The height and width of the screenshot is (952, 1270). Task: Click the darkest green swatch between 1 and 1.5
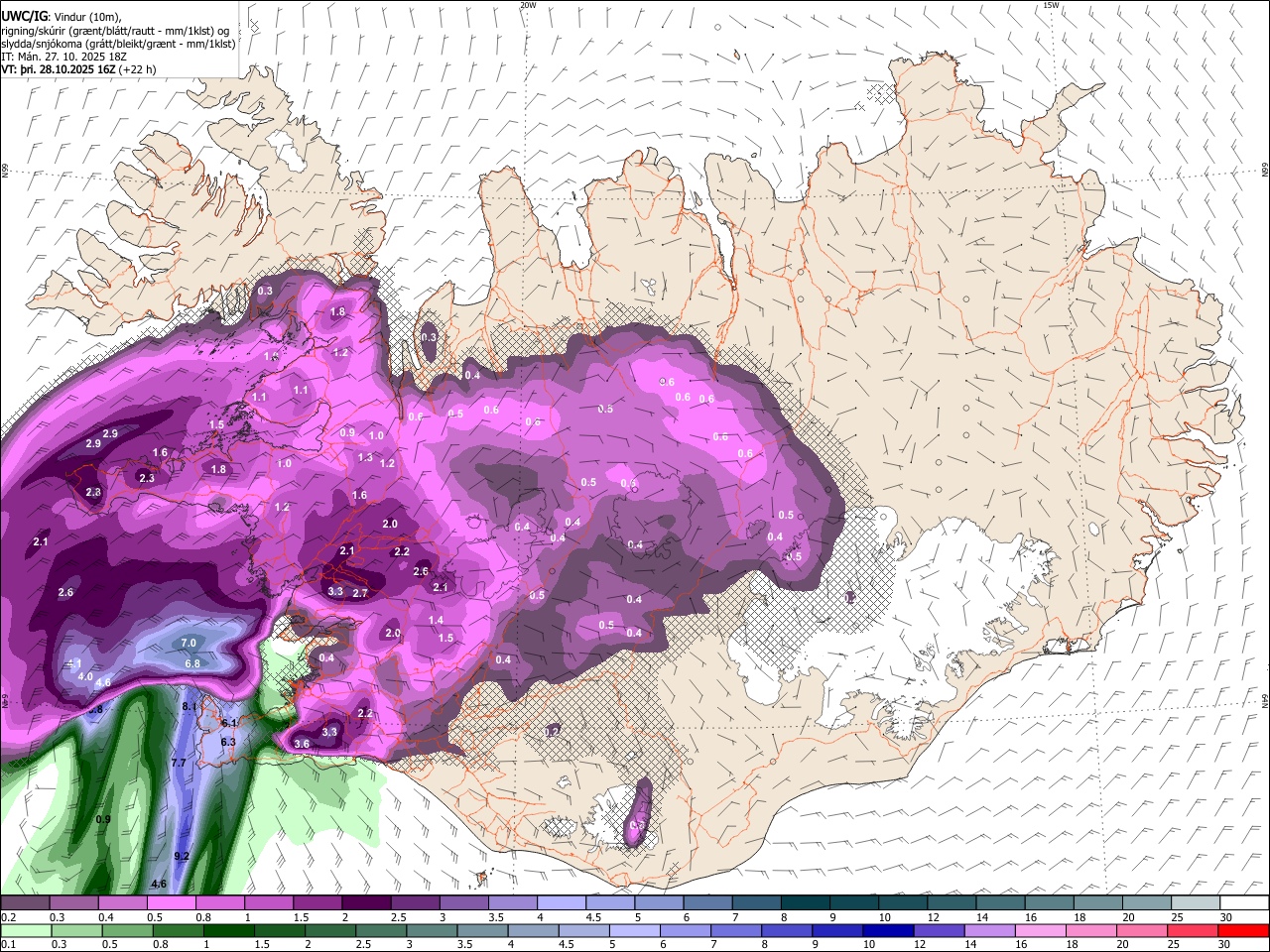(228, 930)
